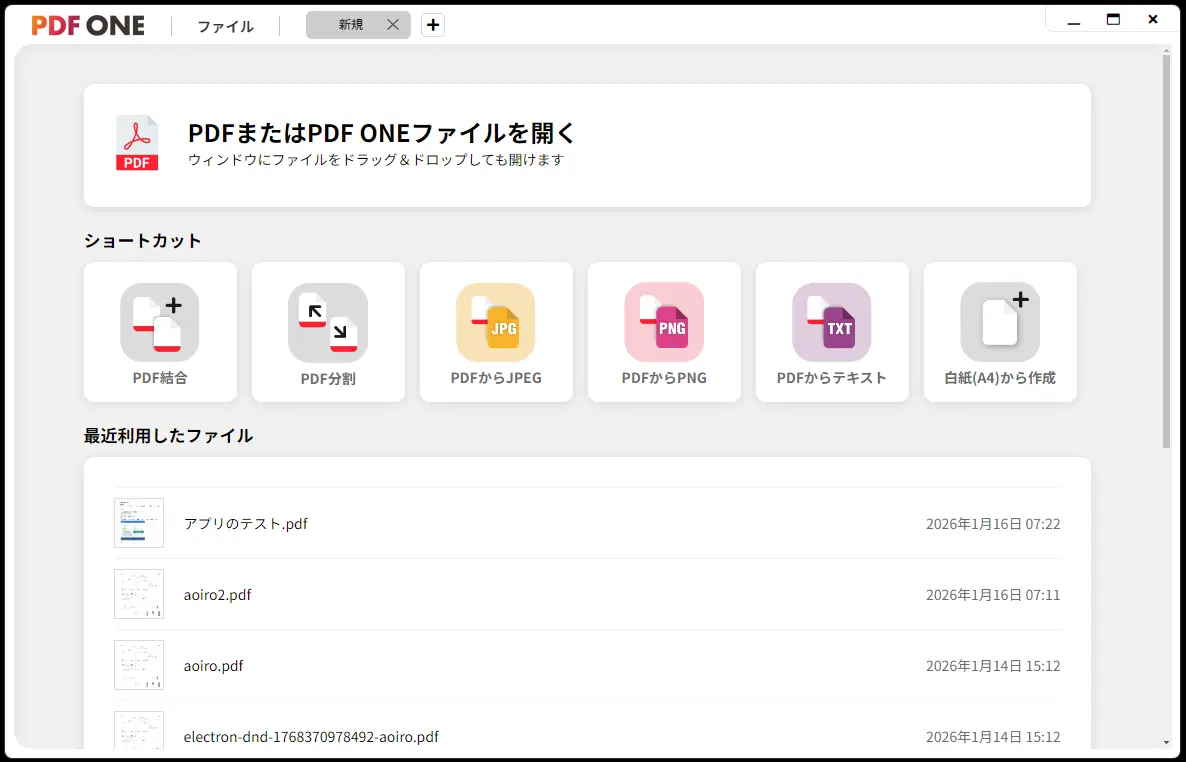Click the red PDF file icon
The image size is (1186, 762).
coord(137,143)
